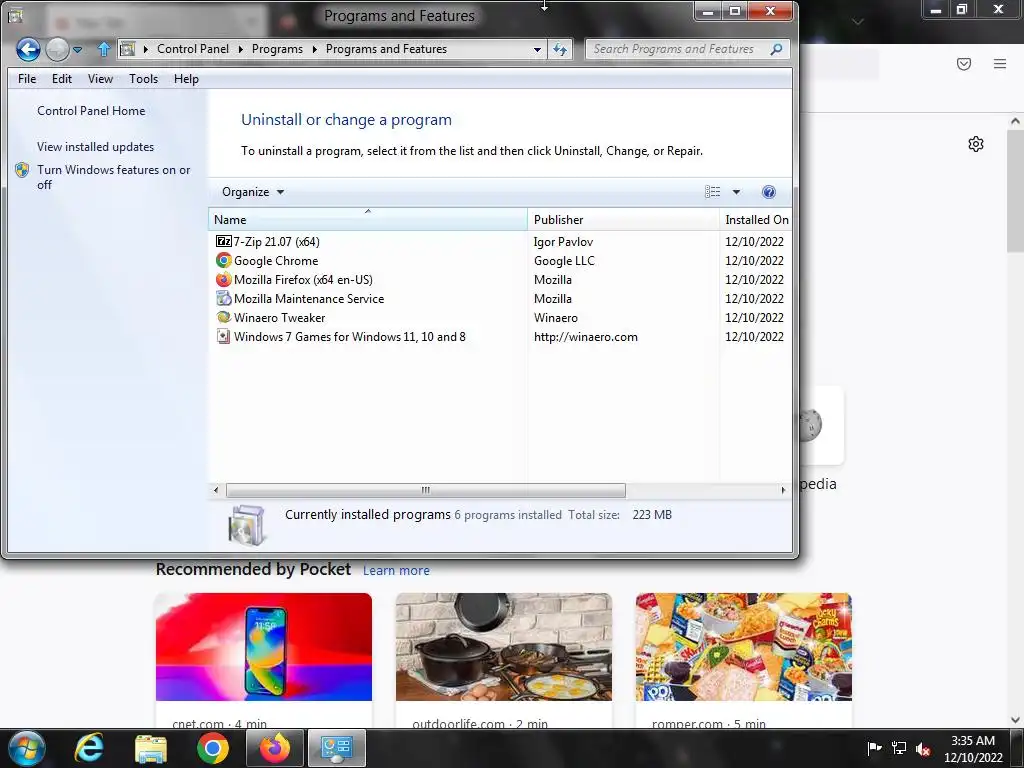The height and width of the screenshot is (768, 1024).
Task: Click the installed programs icon in details pane
Action: [247, 524]
